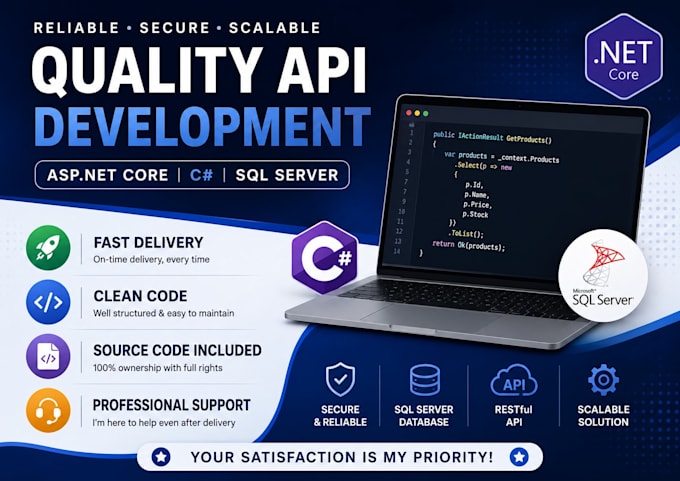This screenshot has height=481, width=680.
Task: Click the cloud API icon
Action: pyautogui.click(x=514, y=381)
